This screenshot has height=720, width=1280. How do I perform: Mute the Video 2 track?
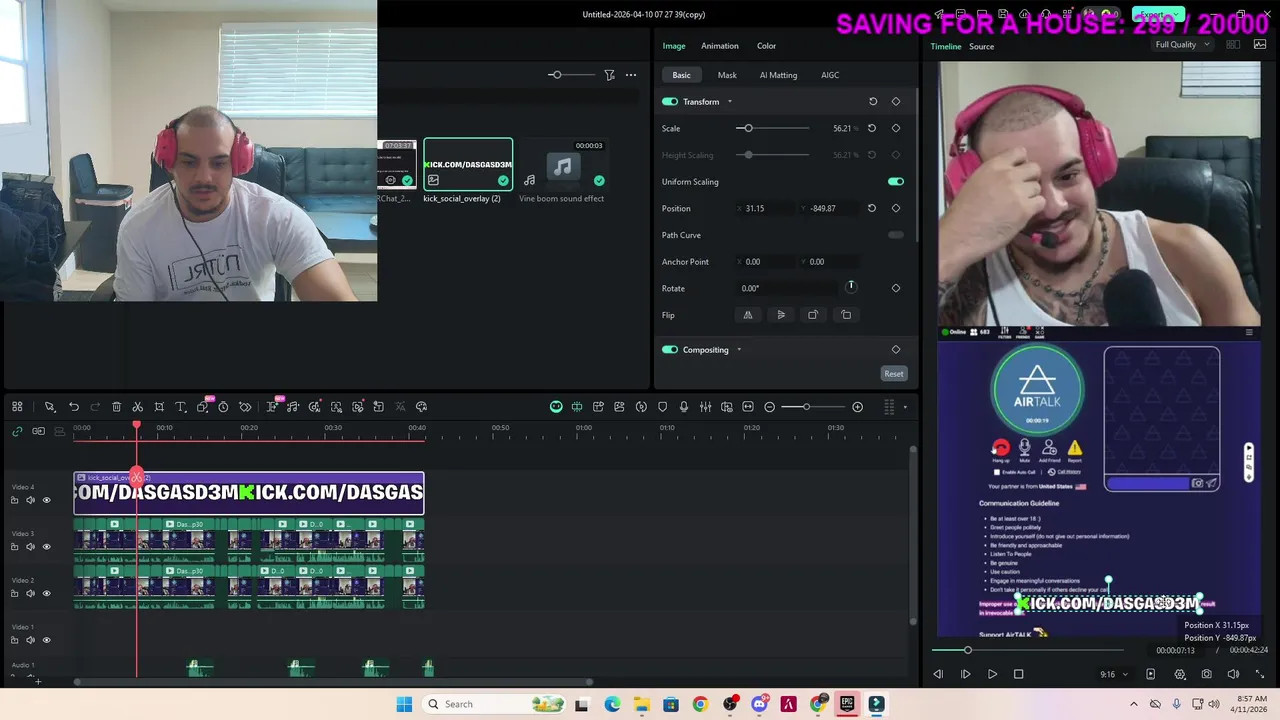[x=30, y=593]
